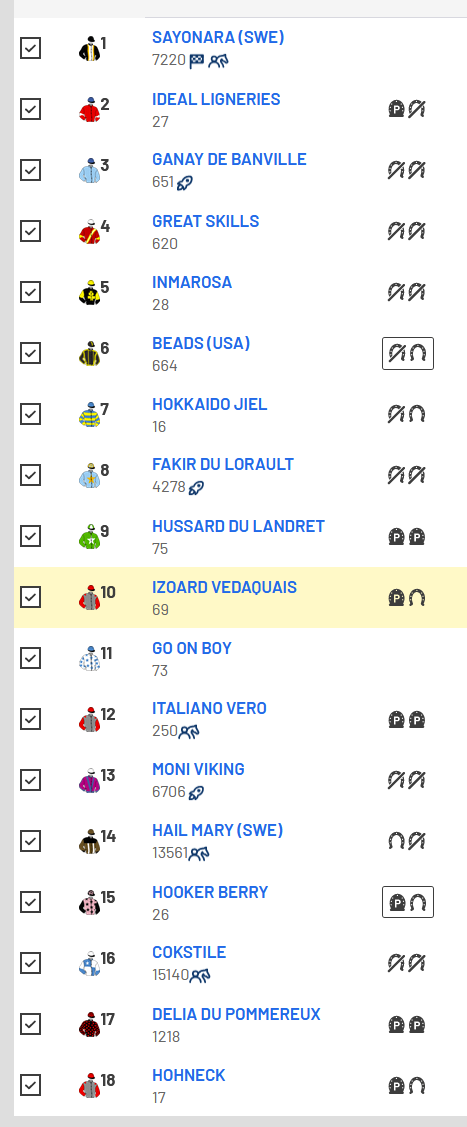Click the pink spotted silks for horse 15

89,902
